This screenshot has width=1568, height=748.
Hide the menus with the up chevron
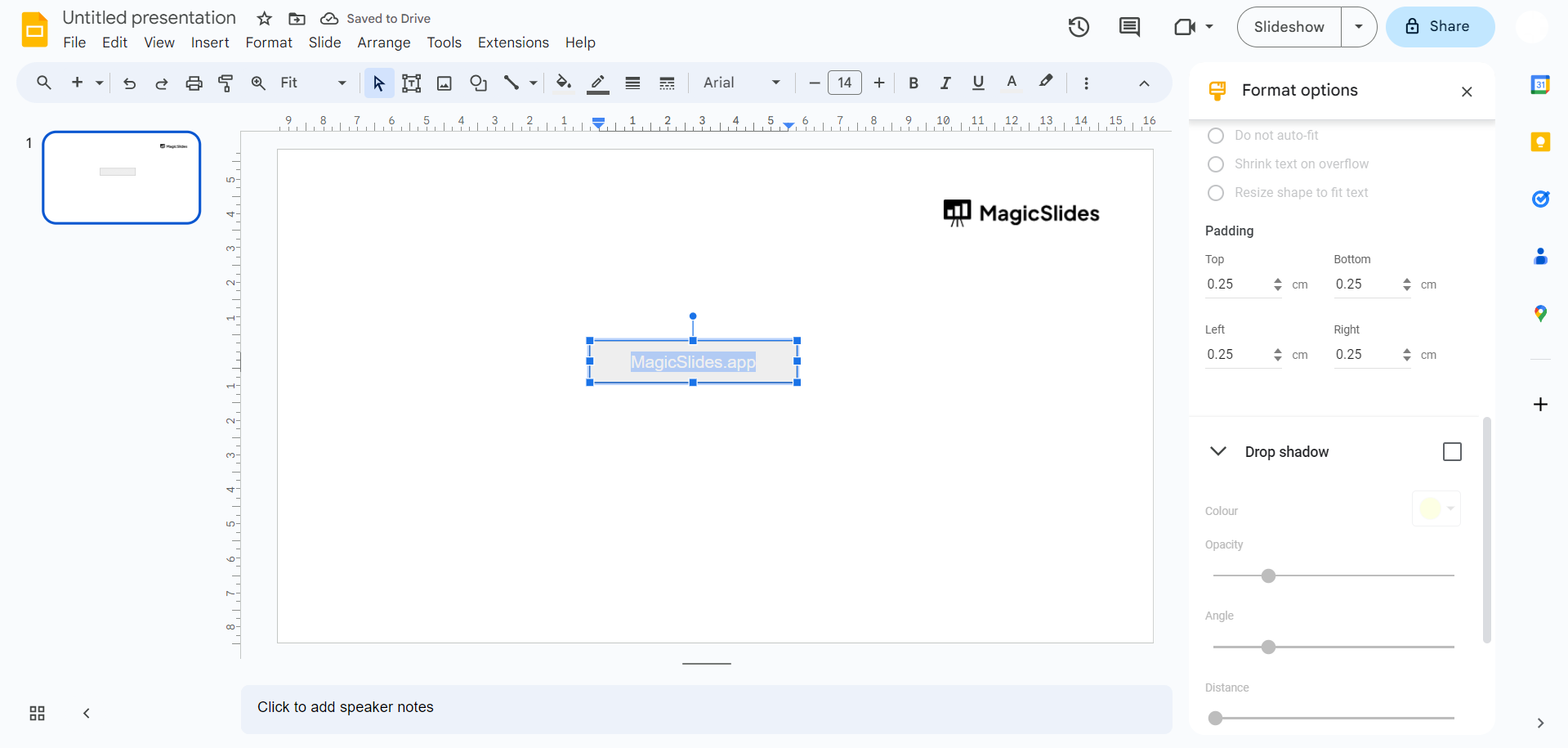pos(1144,83)
